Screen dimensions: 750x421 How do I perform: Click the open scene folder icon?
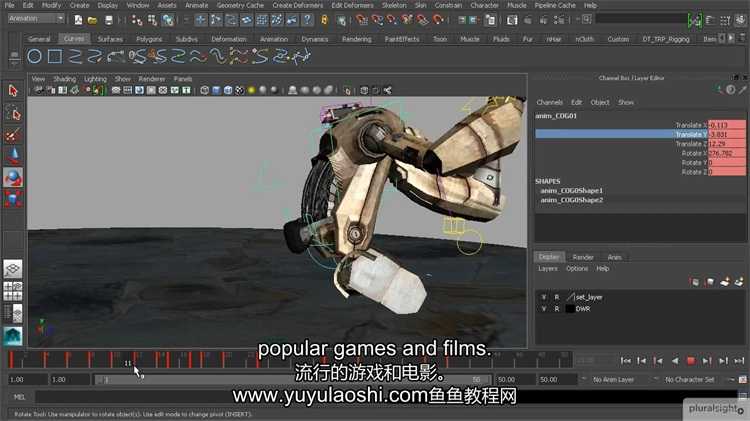coord(92,20)
